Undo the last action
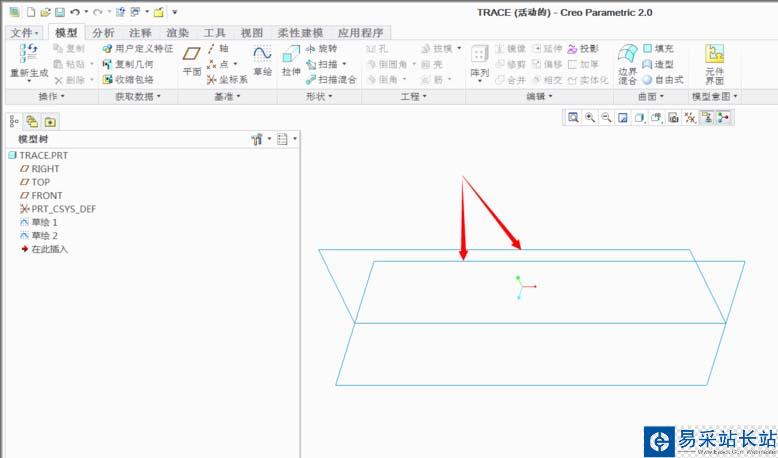Screen dimensions: 778x458 [75, 12]
